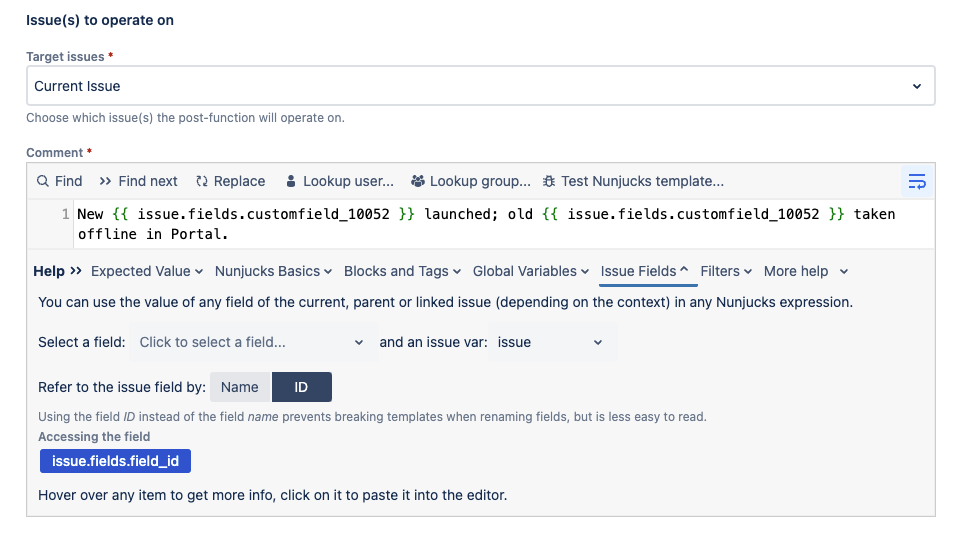Viewport: 966px width, 545px height.
Task: Click the Lookup user... label
Action: point(348,181)
